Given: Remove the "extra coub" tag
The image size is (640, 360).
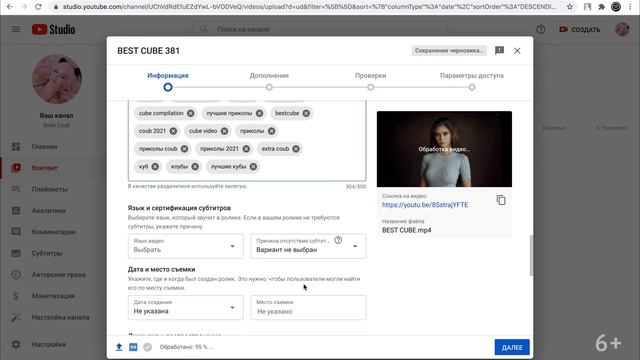Looking at the screenshot, I should pos(296,149).
